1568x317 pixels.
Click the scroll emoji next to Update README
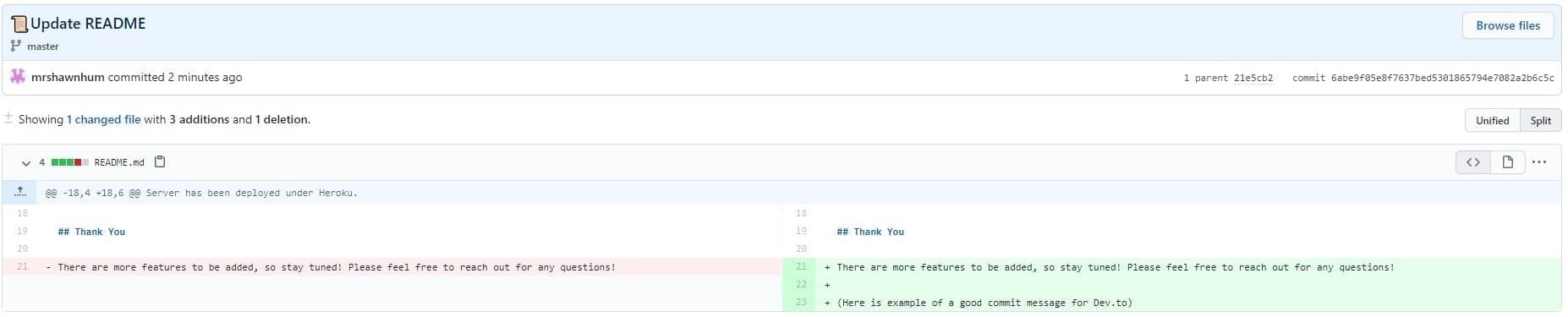coord(19,24)
